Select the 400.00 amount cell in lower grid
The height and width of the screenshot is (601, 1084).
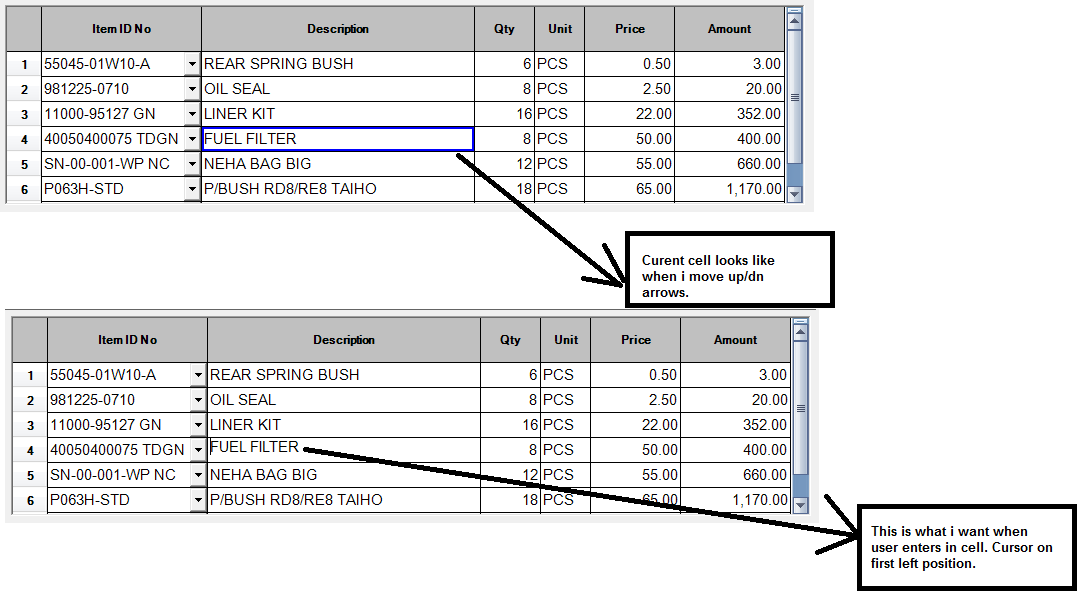pos(736,450)
